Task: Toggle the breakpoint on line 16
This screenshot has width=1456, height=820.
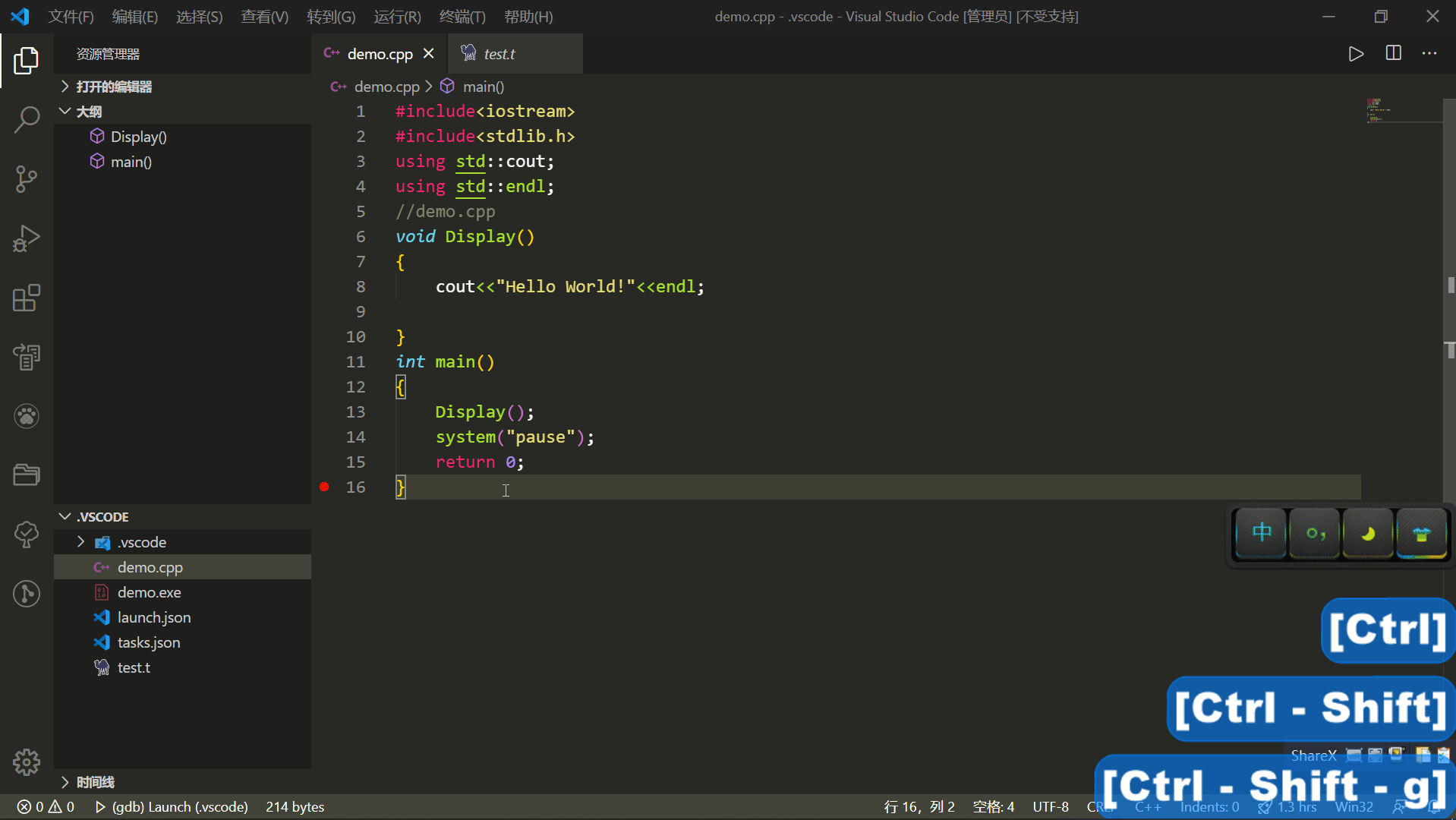Action: coord(324,487)
